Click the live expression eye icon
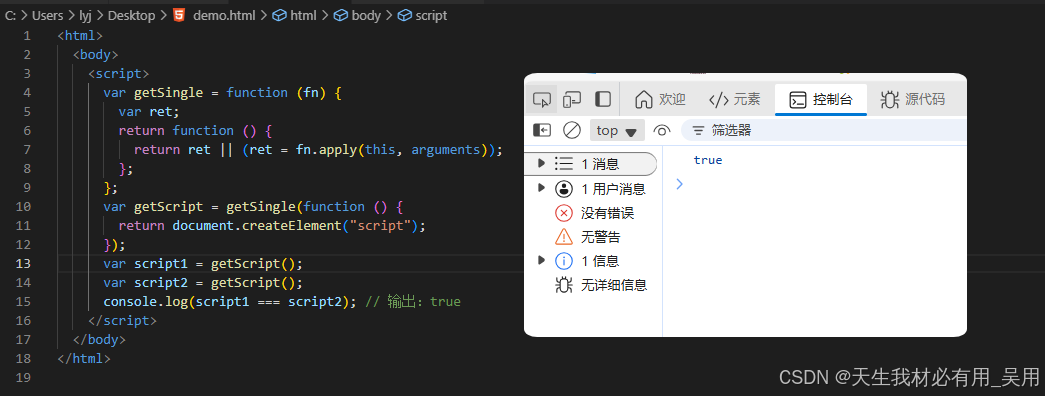This screenshot has width=1045, height=396. click(x=662, y=130)
